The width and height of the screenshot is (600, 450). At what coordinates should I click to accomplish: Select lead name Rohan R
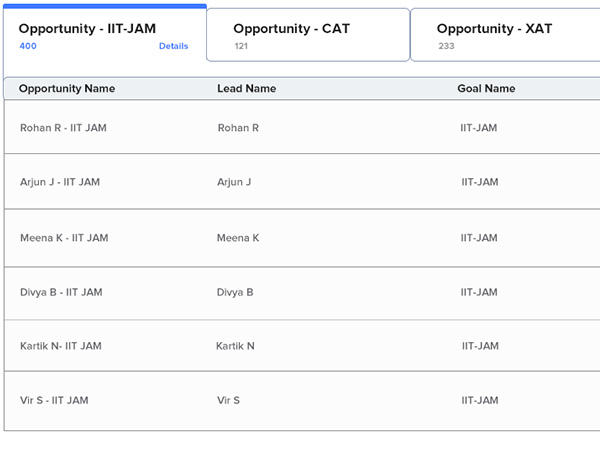click(238, 128)
